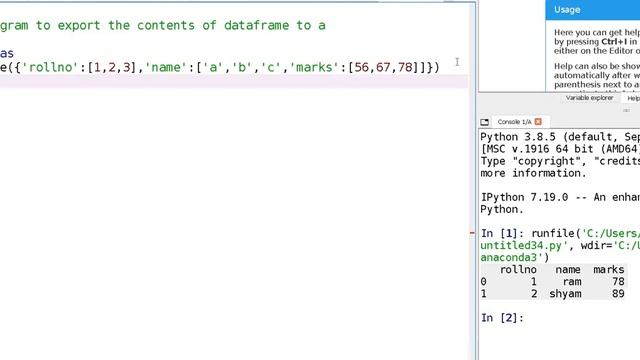Click the bold Ctrl+I text in Help
The image size is (640, 360).
[614, 42]
